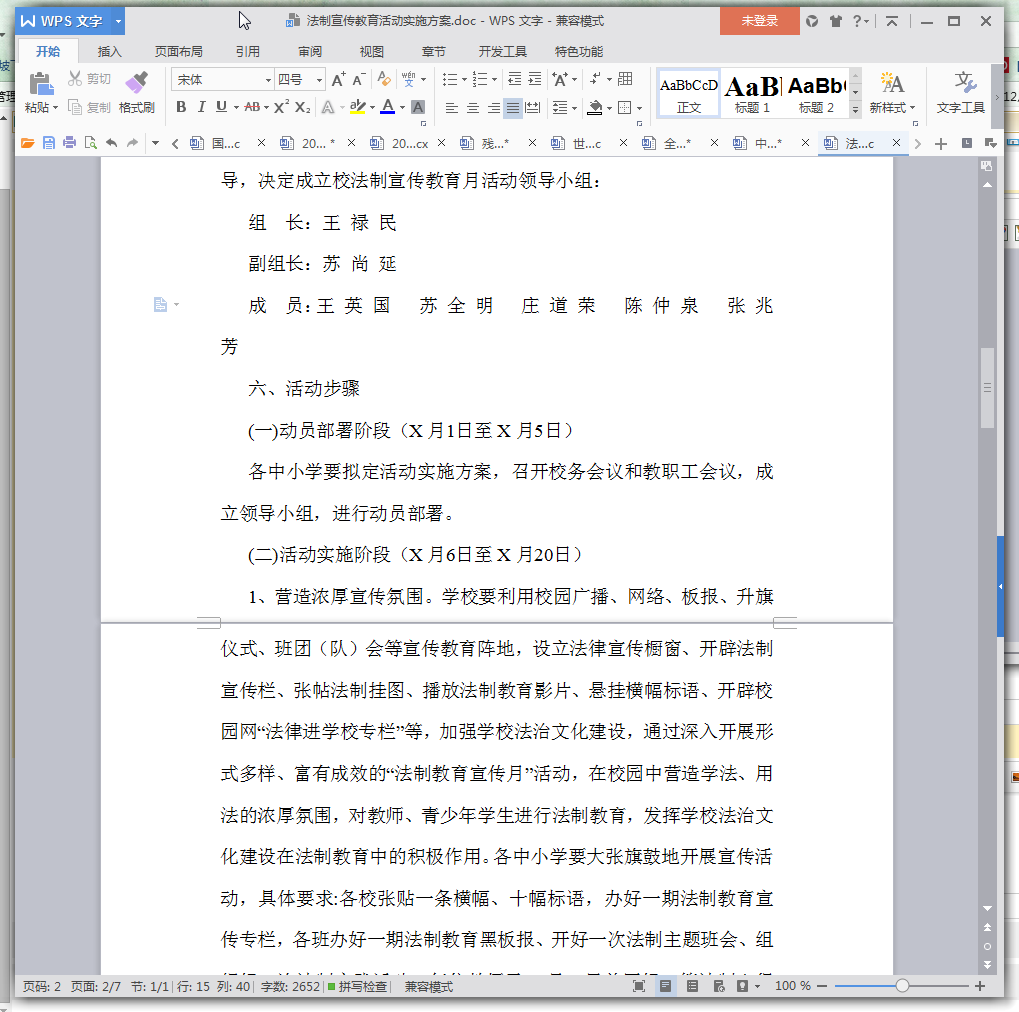
Task: Switch to web layout view icon in status bar
Action: pyautogui.click(x=719, y=986)
